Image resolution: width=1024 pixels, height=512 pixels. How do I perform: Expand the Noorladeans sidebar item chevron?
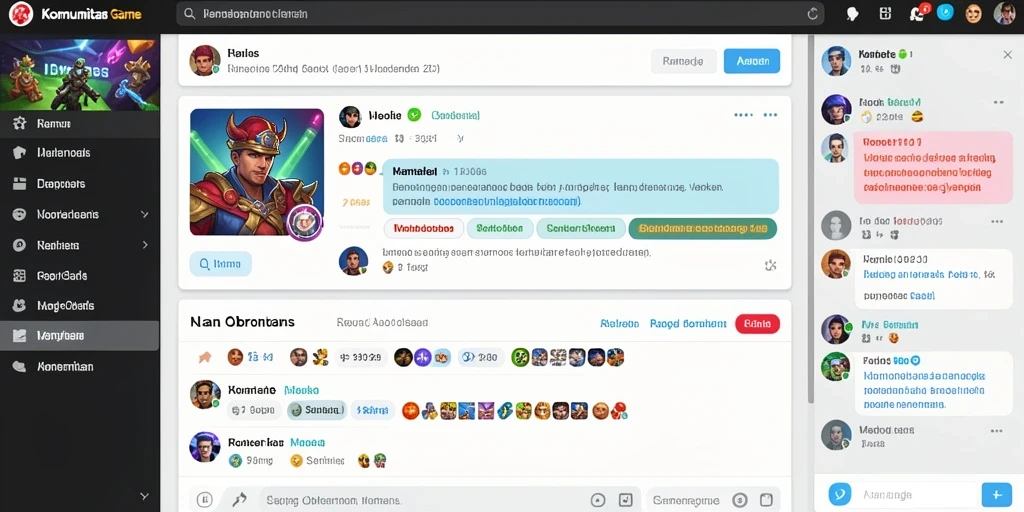point(145,214)
